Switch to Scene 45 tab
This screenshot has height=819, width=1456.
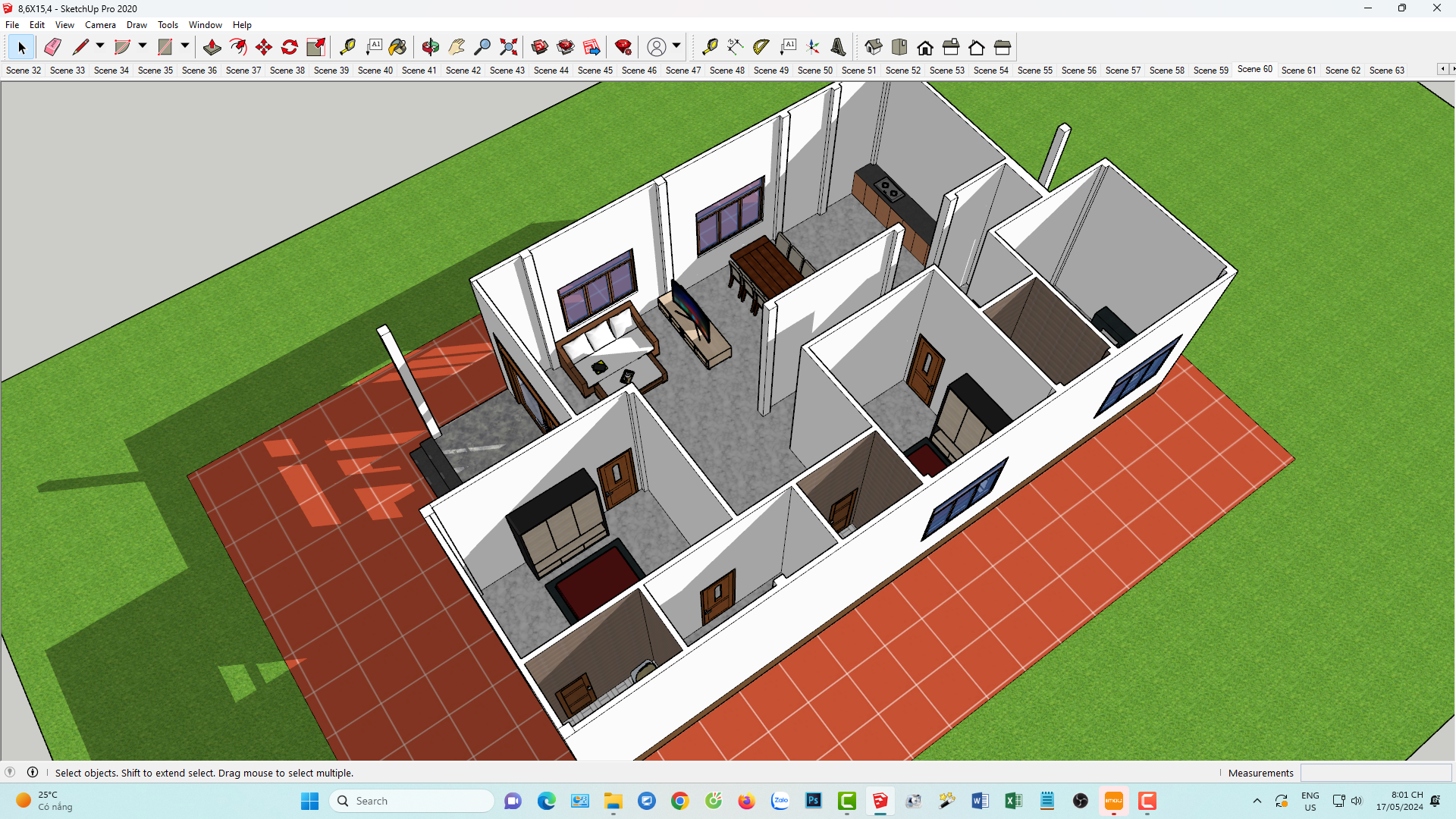[x=595, y=70]
